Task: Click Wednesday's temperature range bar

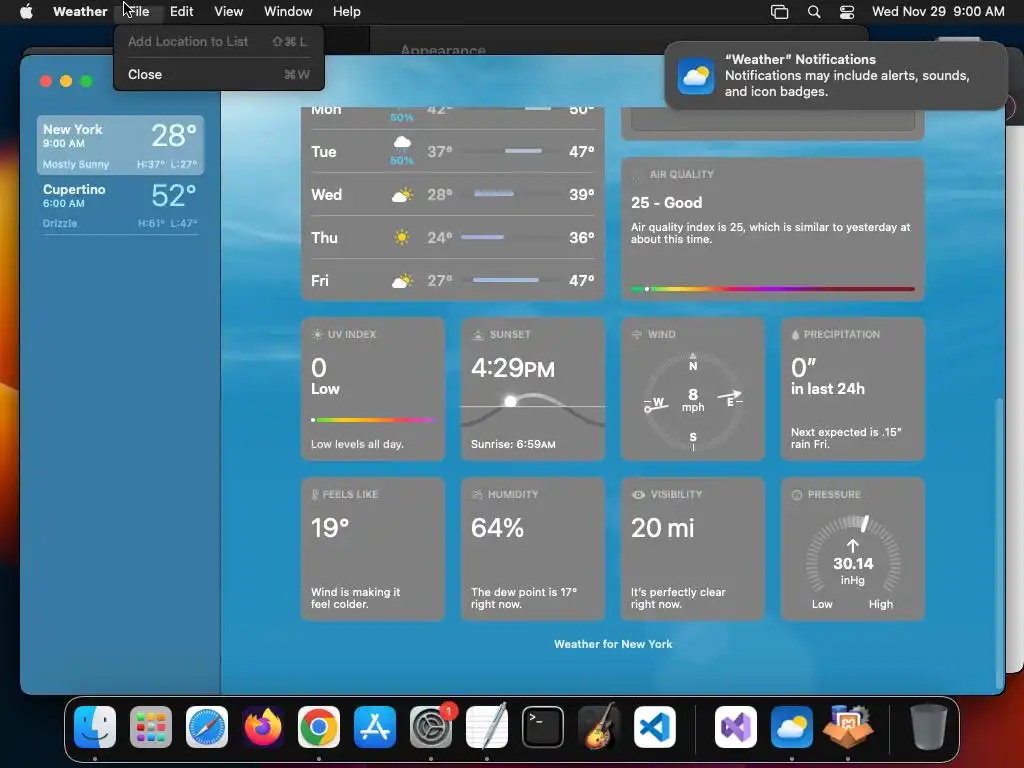Action: click(x=494, y=194)
